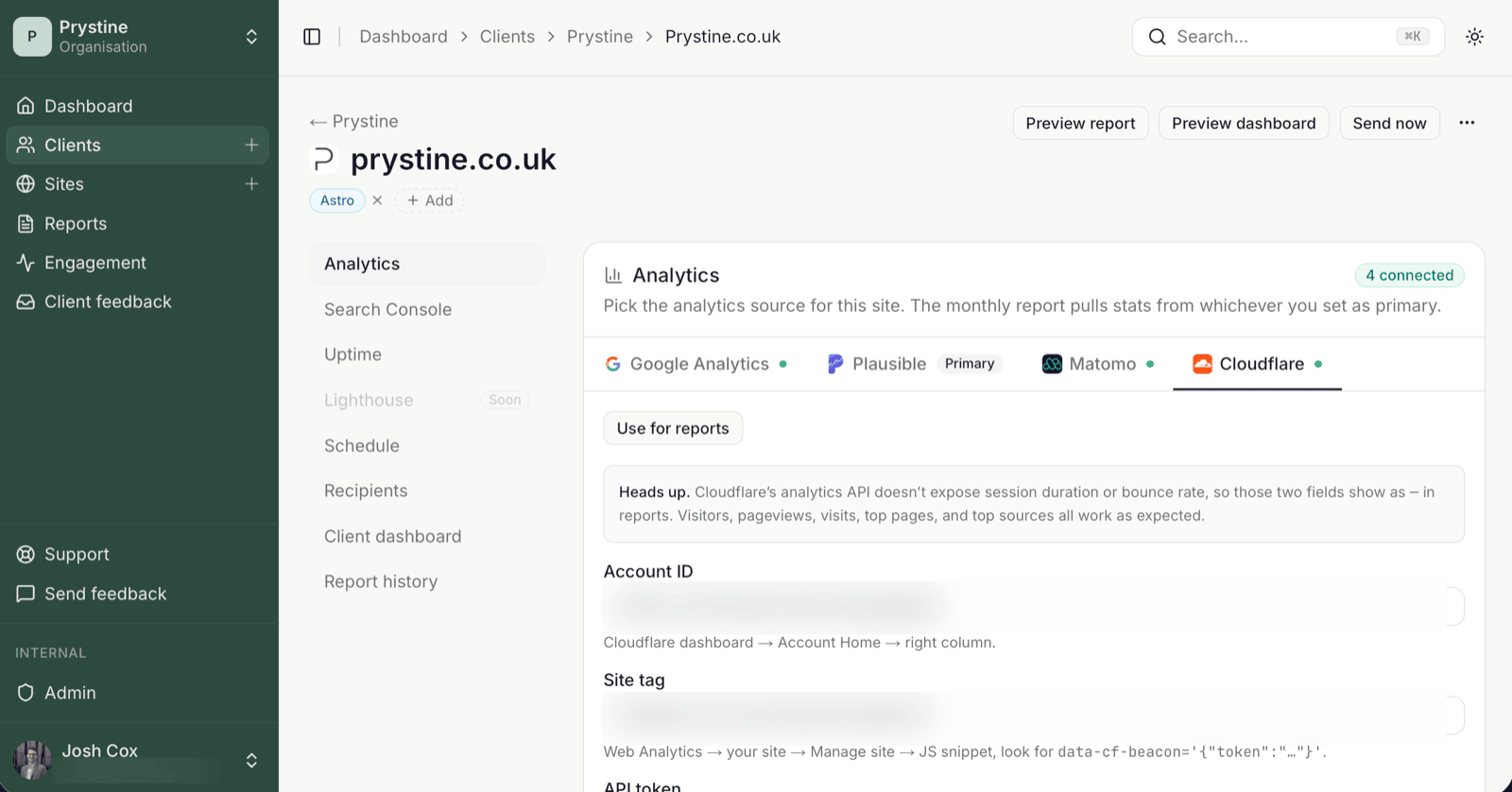The width and height of the screenshot is (1512, 792).
Task: Click Prystine in the breadcrumb
Action: click(x=600, y=37)
